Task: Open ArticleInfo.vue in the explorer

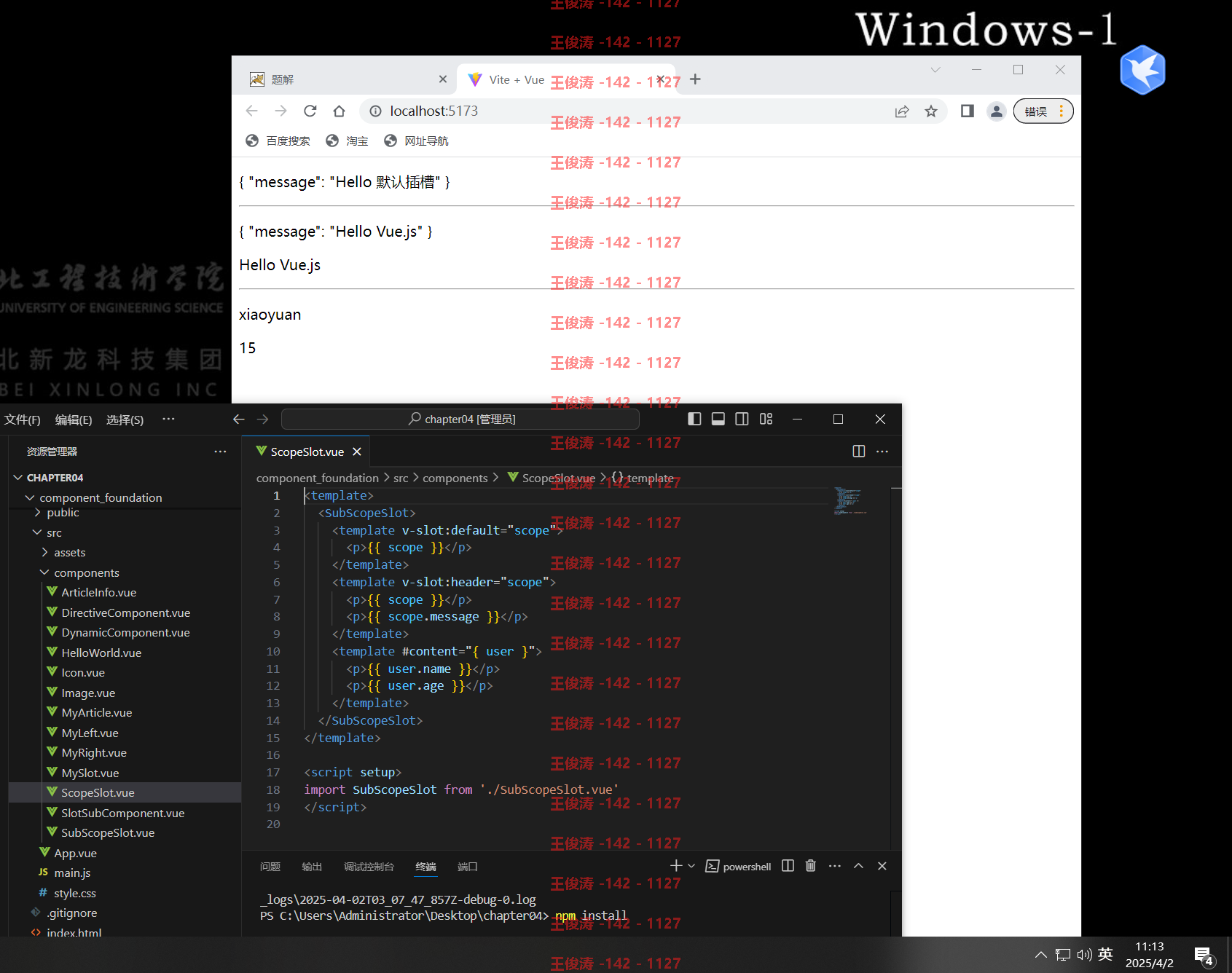Action: pyautogui.click(x=125, y=593)
